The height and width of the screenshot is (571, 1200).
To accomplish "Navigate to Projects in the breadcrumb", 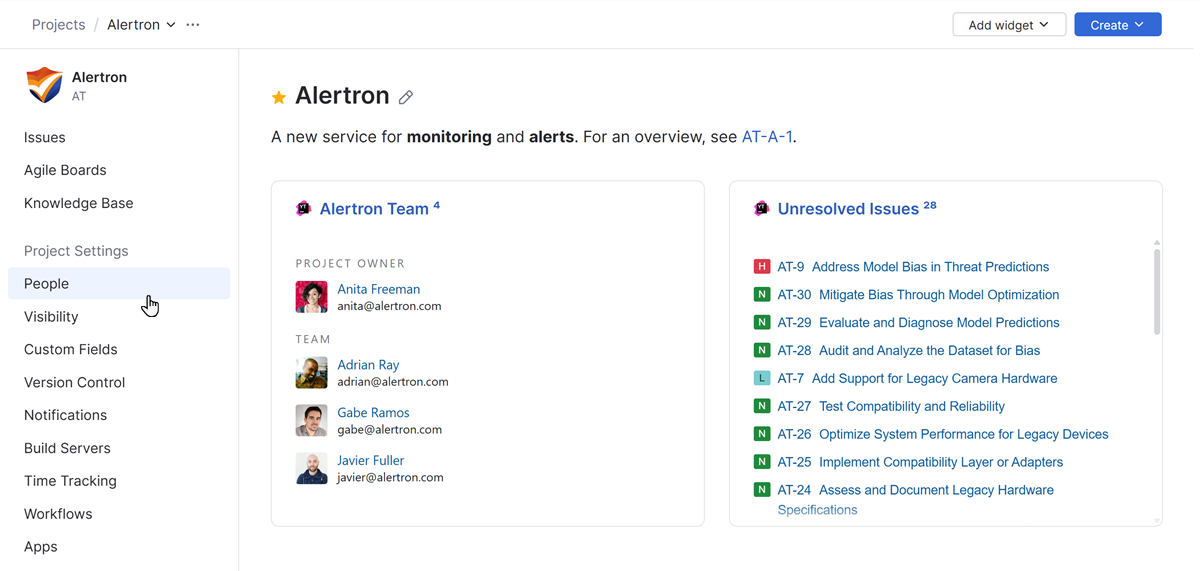I will [x=58, y=25].
